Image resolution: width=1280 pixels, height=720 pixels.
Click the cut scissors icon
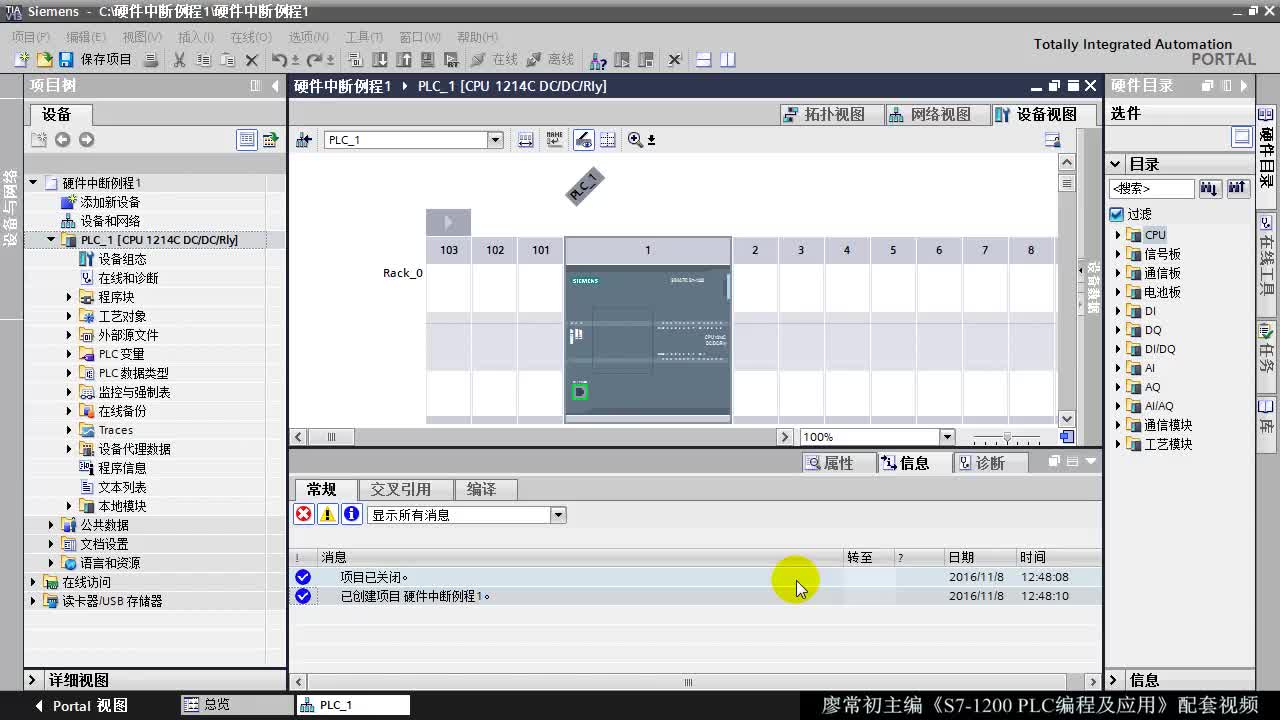(179, 60)
